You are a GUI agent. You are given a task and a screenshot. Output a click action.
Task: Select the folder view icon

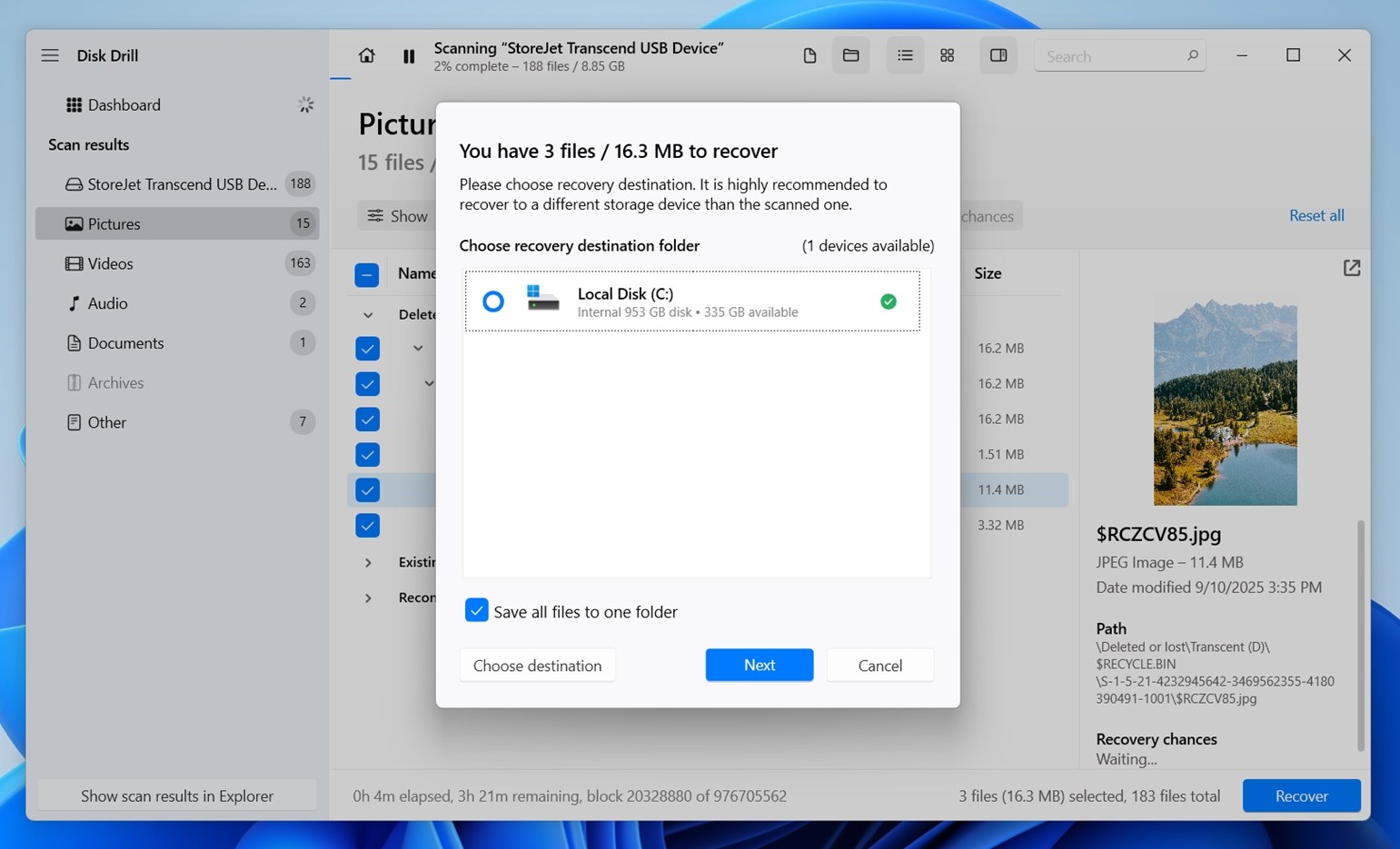(x=850, y=56)
